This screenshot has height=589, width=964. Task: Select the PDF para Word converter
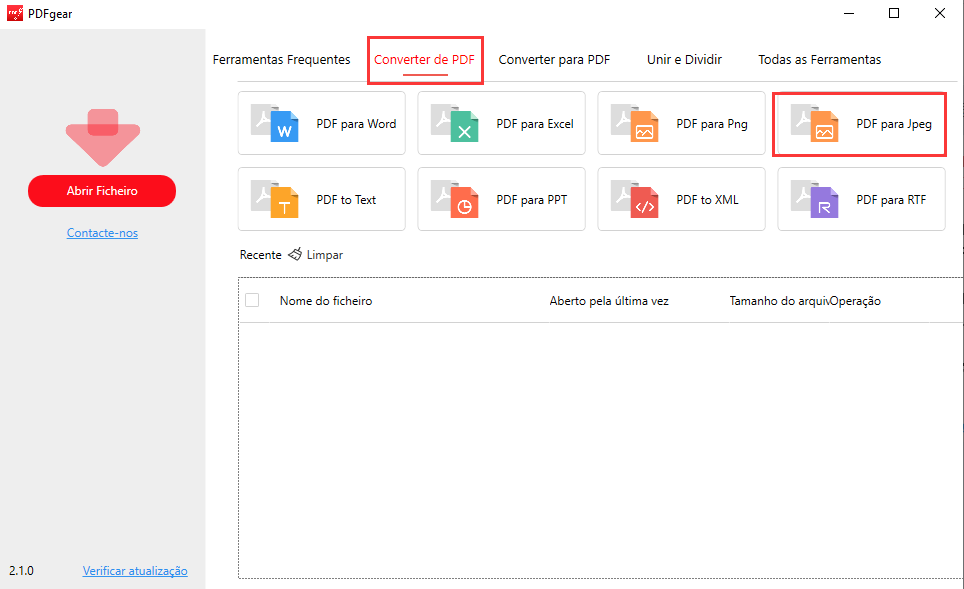point(321,123)
